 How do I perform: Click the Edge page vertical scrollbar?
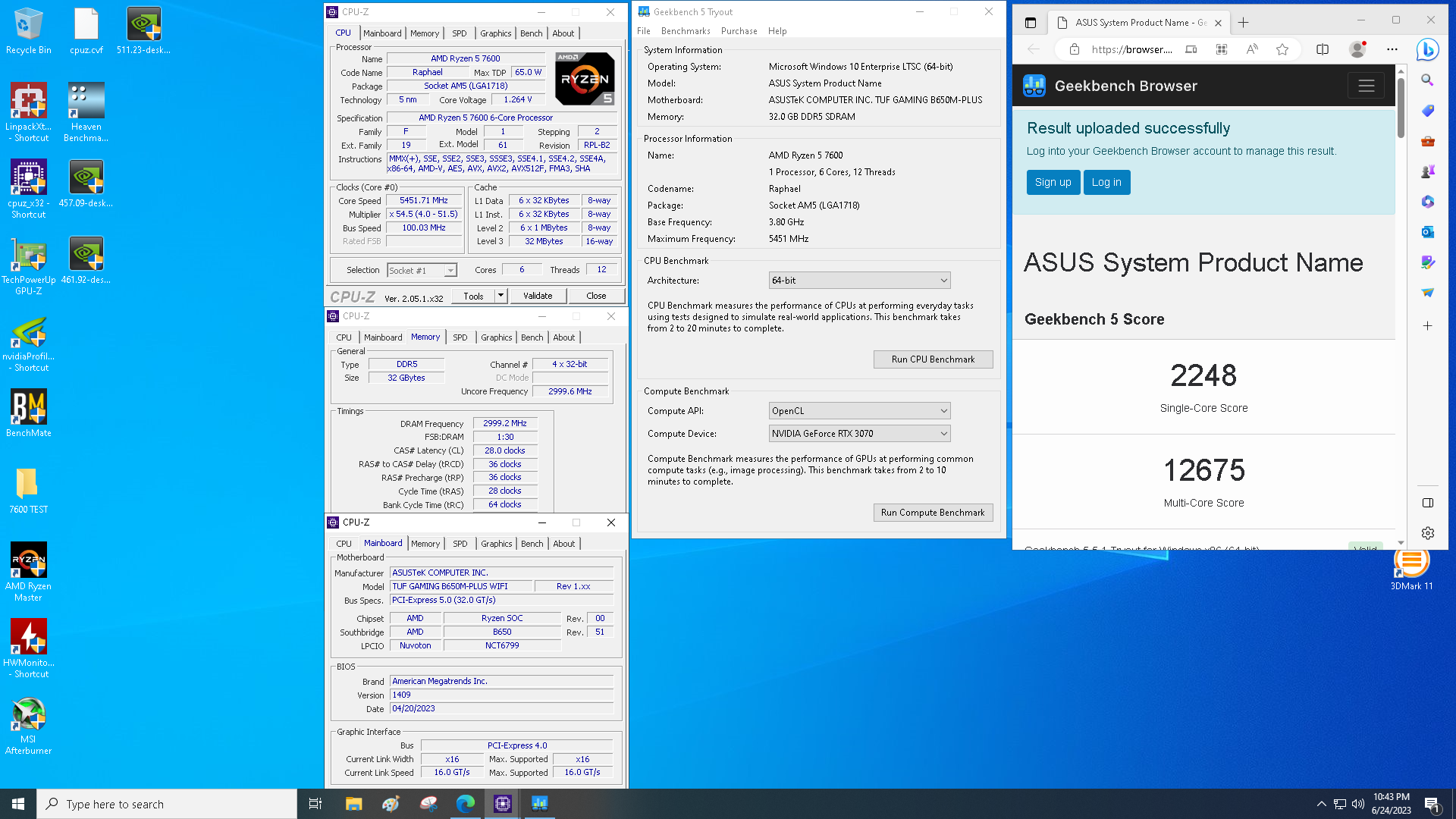tap(1400, 108)
